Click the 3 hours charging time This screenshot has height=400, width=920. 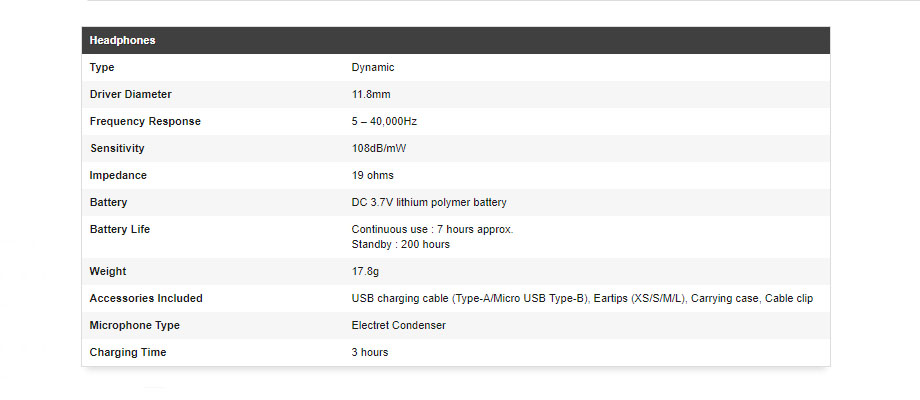pyautogui.click(x=370, y=352)
